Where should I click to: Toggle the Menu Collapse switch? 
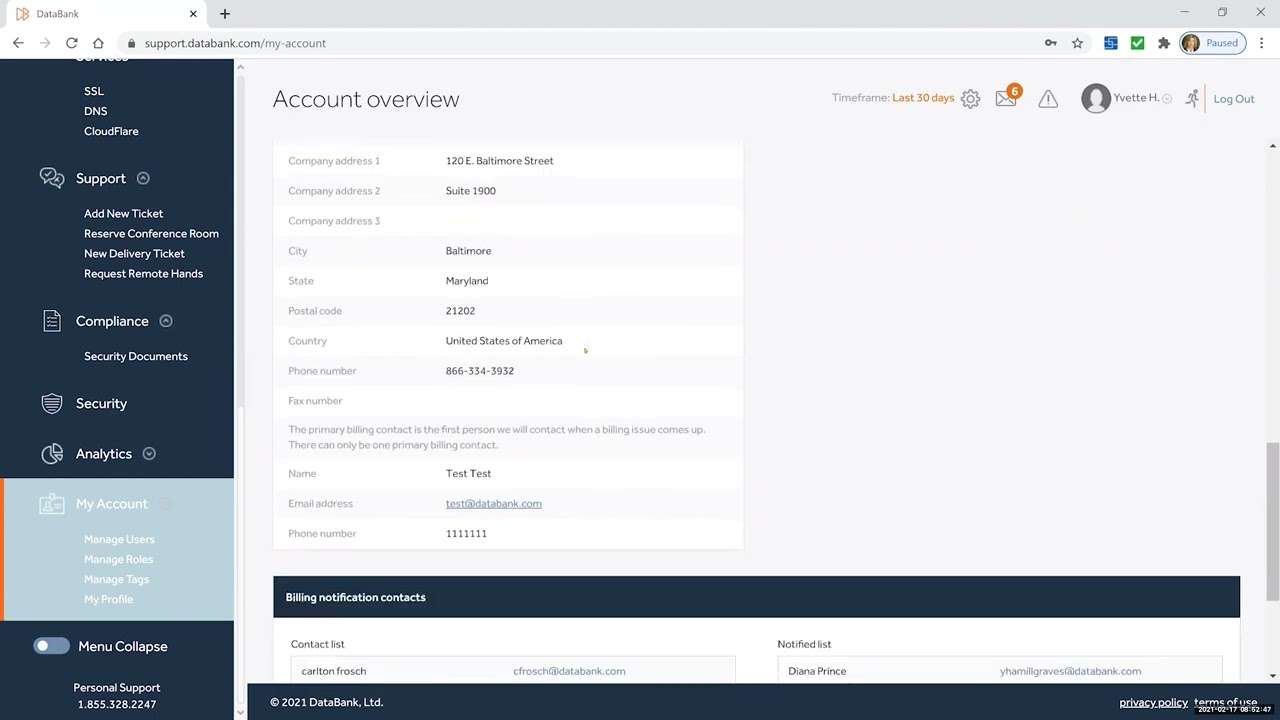pos(51,646)
